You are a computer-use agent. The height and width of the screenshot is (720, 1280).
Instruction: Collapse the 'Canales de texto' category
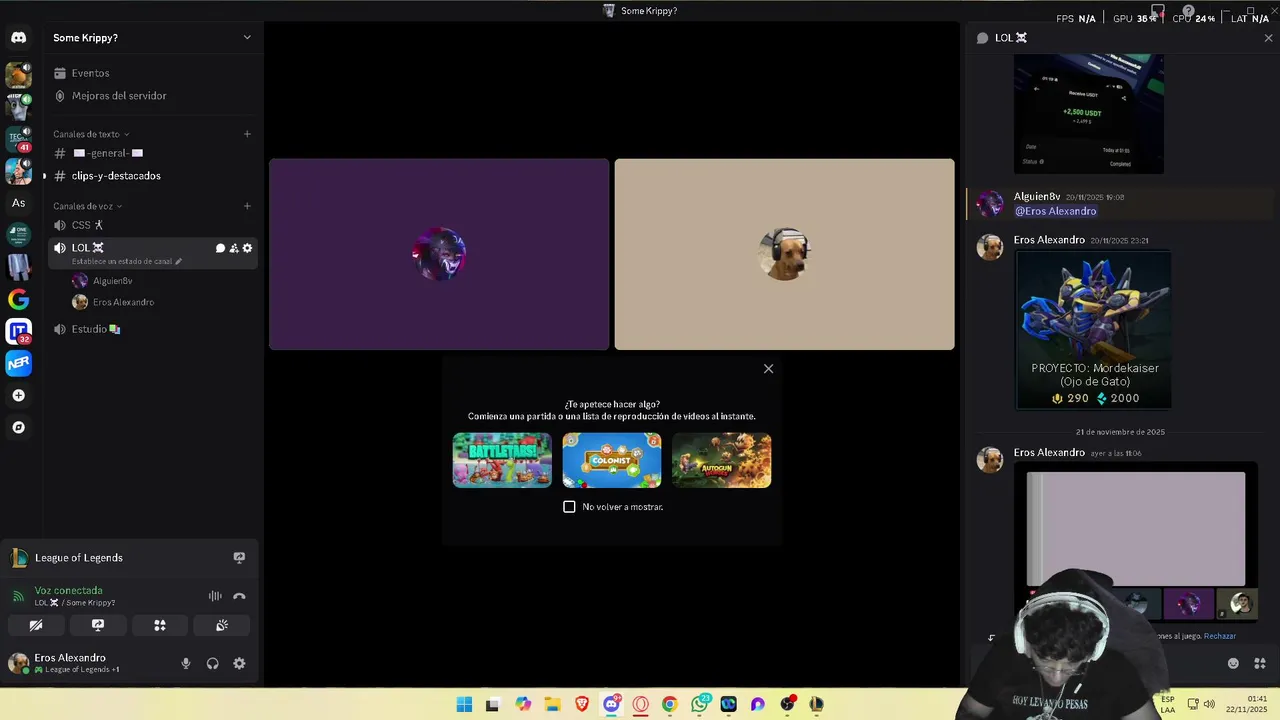(x=91, y=134)
